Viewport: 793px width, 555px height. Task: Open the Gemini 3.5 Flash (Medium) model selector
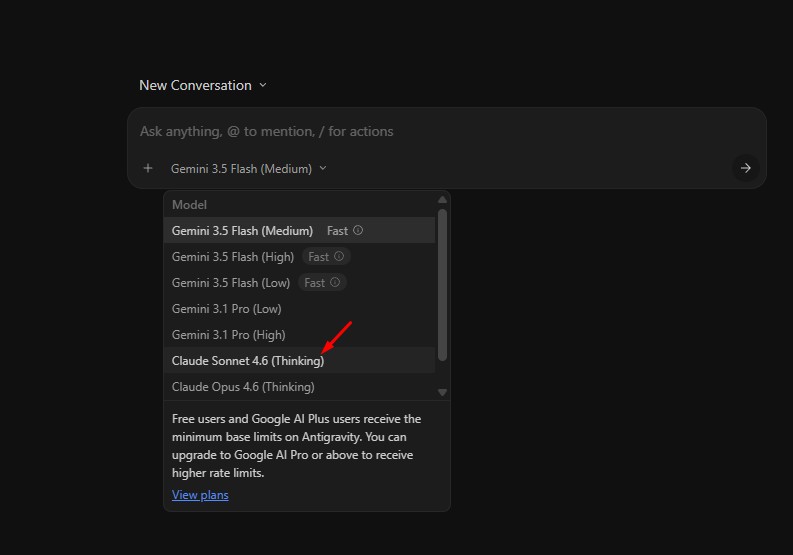click(248, 168)
